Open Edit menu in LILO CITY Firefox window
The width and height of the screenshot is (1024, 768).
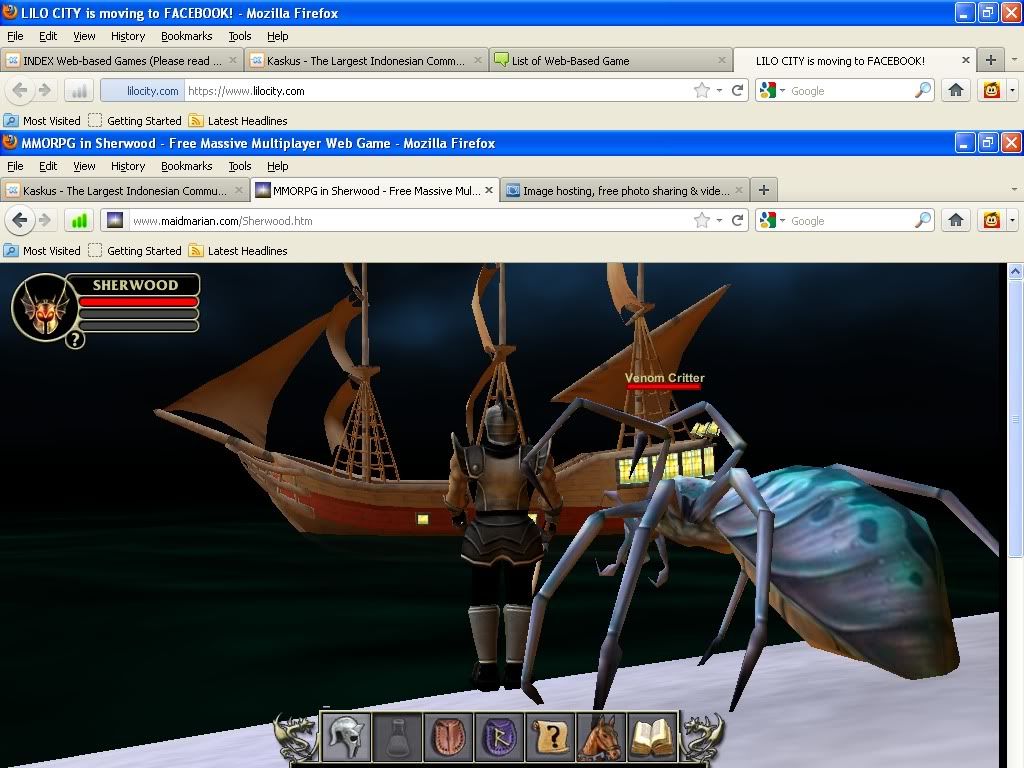(48, 36)
